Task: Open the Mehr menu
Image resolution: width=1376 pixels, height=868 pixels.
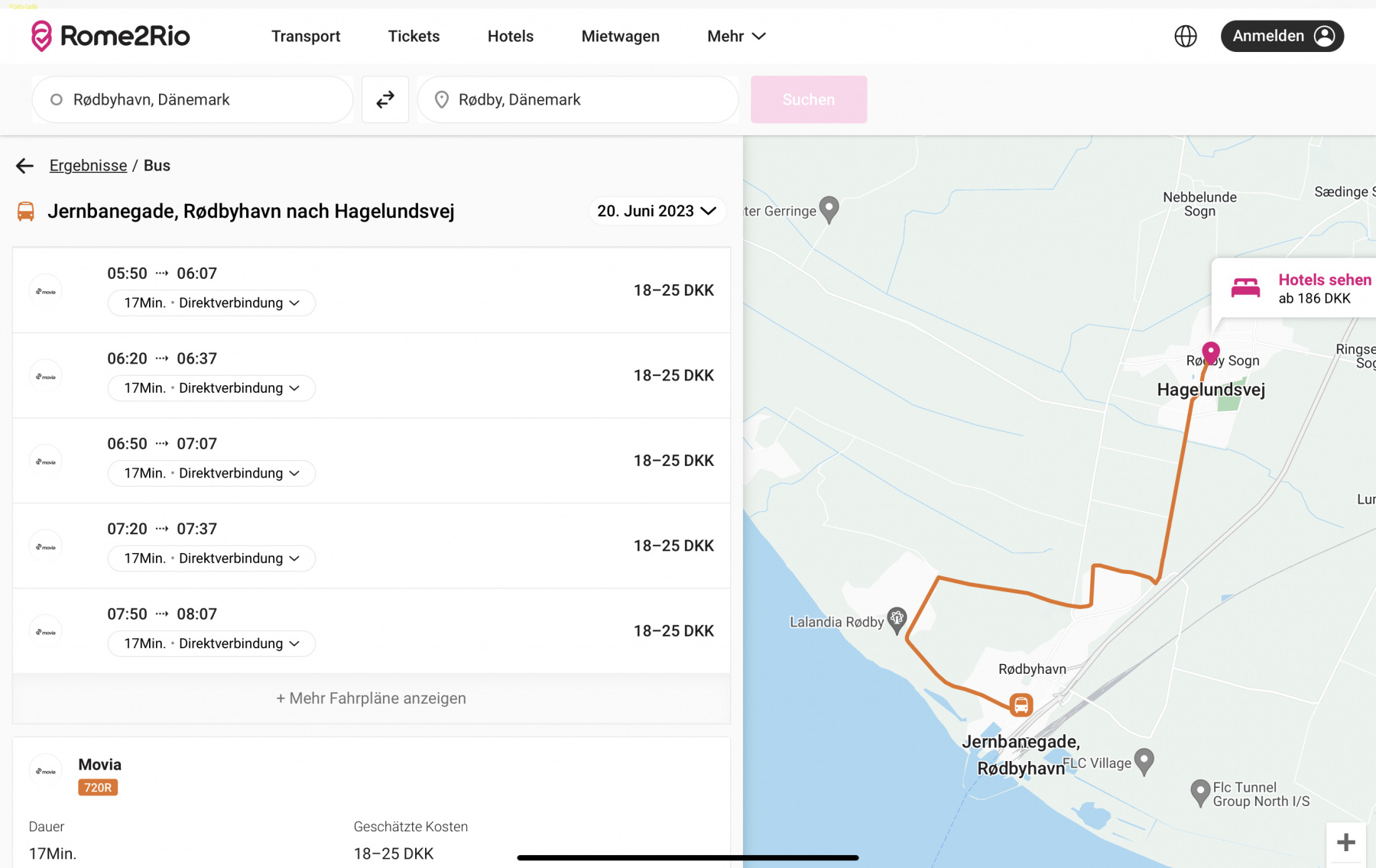Action: tap(735, 36)
